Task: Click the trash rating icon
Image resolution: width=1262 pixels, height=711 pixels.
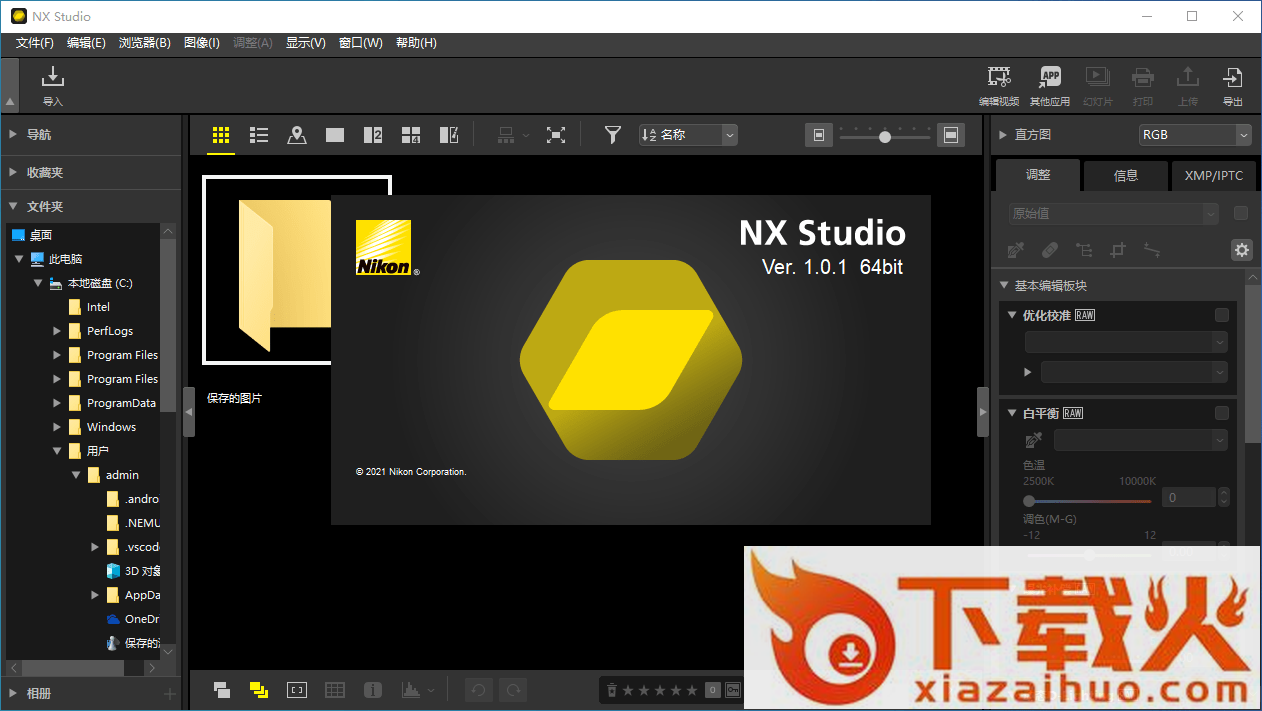Action: coord(612,690)
